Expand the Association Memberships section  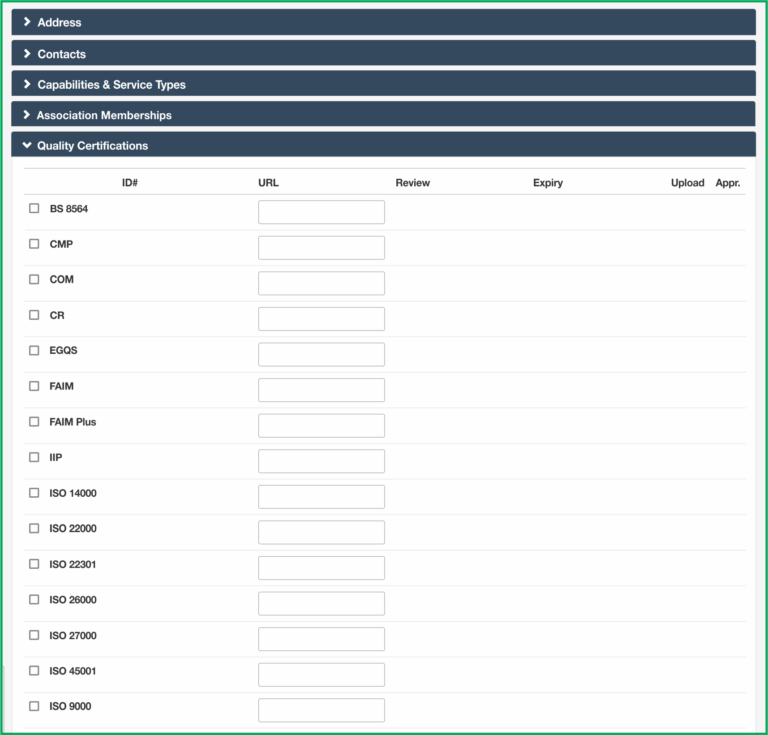(384, 115)
